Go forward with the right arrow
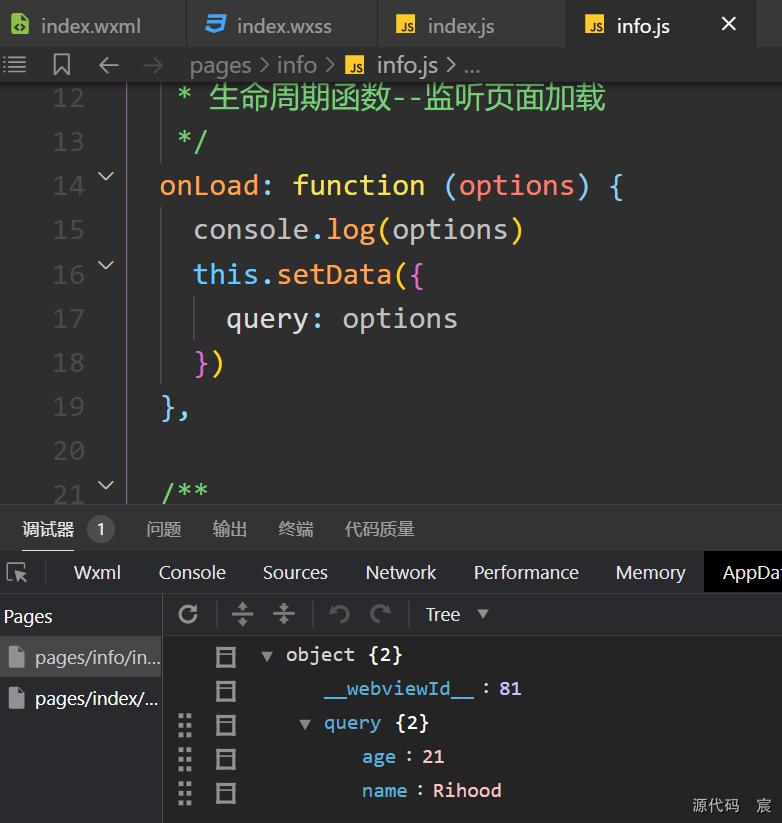Viewport: 782px width, 823px height. pyautogui.click(x=153, y=66)
